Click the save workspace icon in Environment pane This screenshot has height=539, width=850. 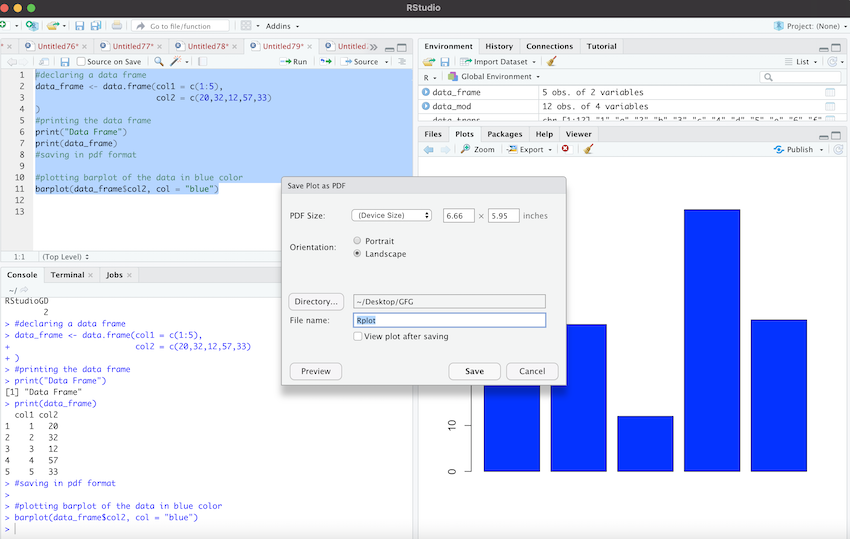click(444, 62)
